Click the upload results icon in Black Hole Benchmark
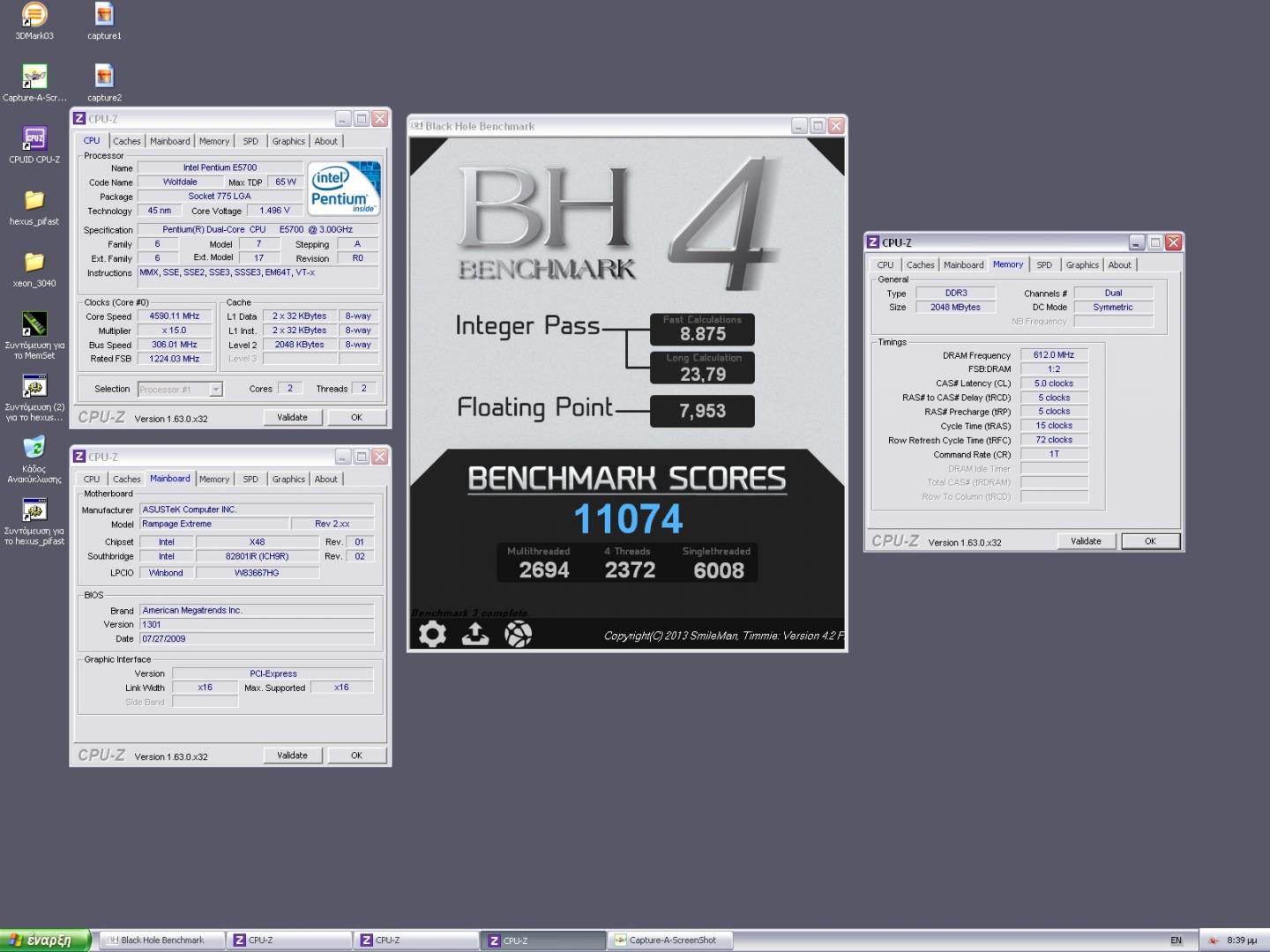The height and width of the screenshot is (952, 1270). 475,634
